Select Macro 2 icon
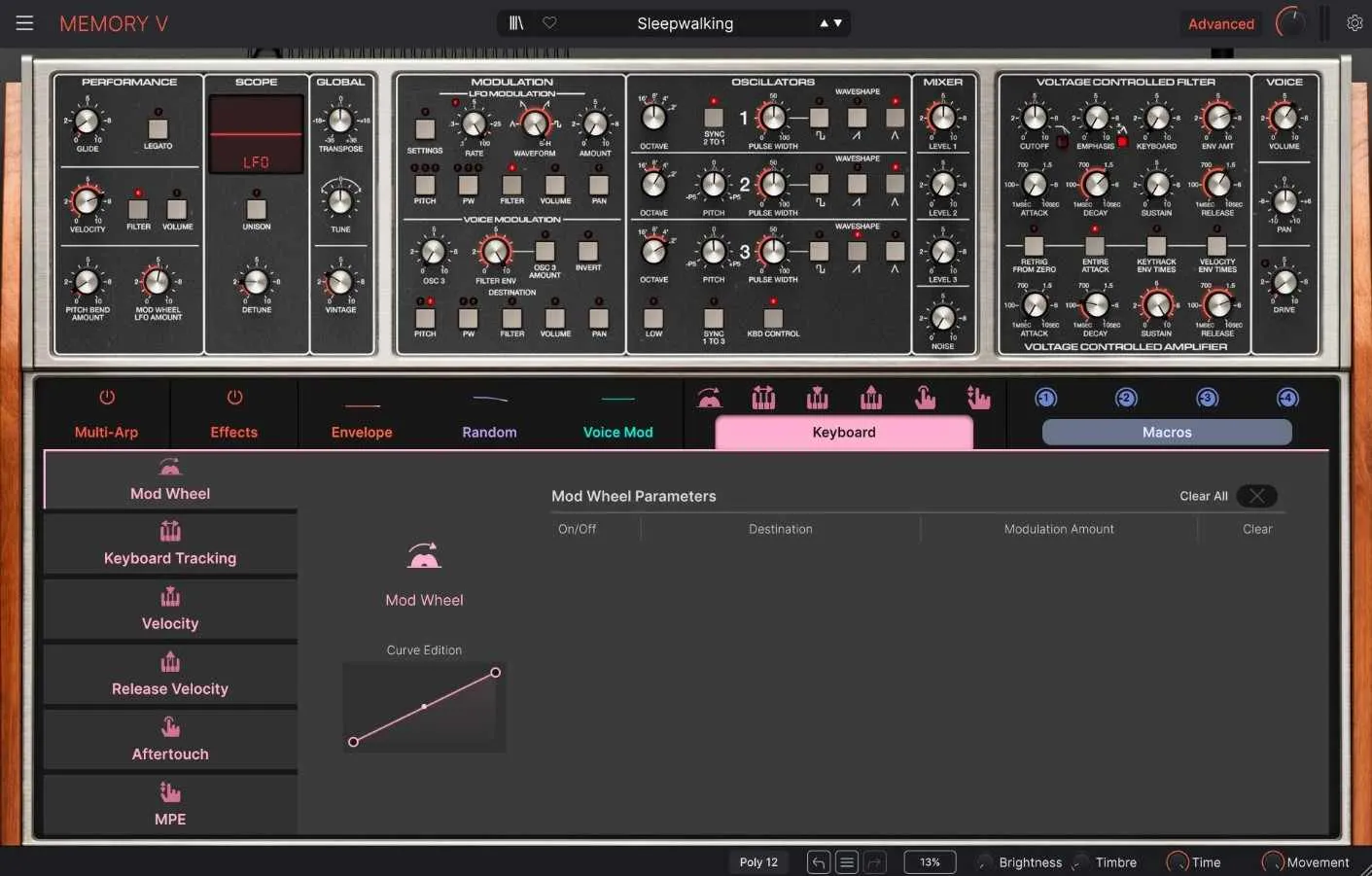Viewport: 1372px width, 876px height. (1126, 398)
